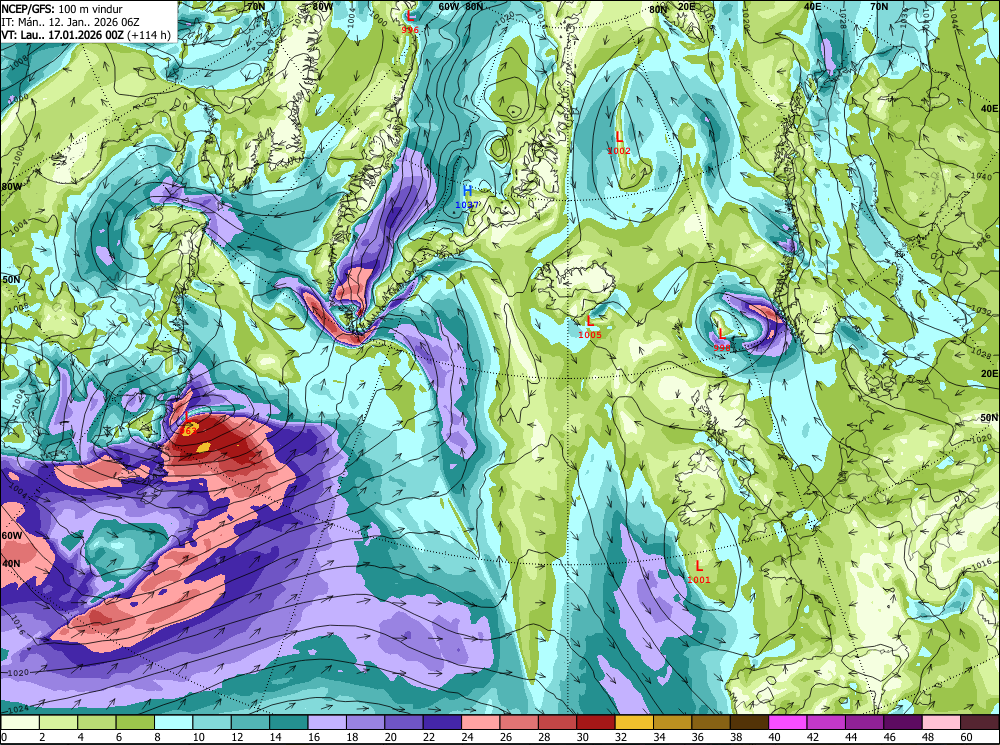Click the '40E' label at top edge

coord(812,6)
